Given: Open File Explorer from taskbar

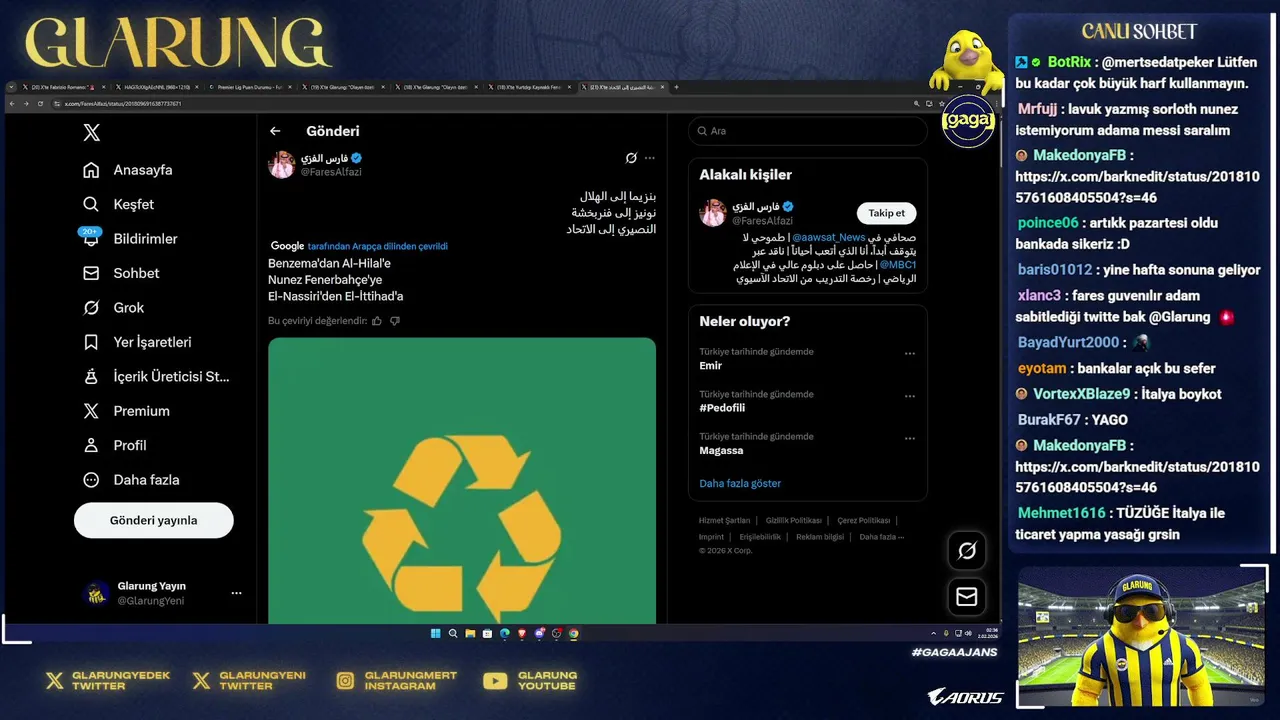Looking at the screenshot, I should pos(470,633).
